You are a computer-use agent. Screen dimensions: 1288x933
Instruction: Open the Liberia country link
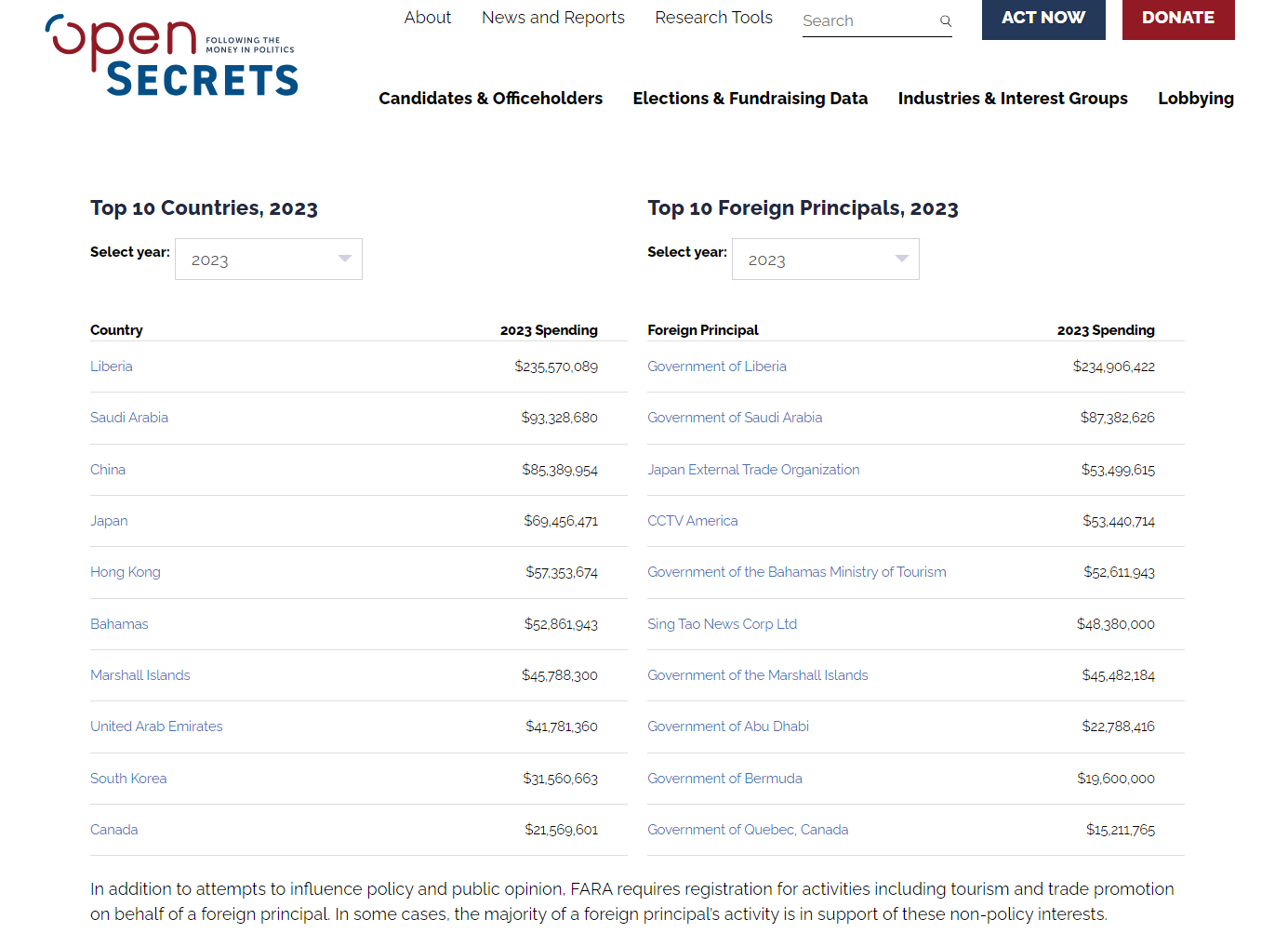[x=112, y=367]
